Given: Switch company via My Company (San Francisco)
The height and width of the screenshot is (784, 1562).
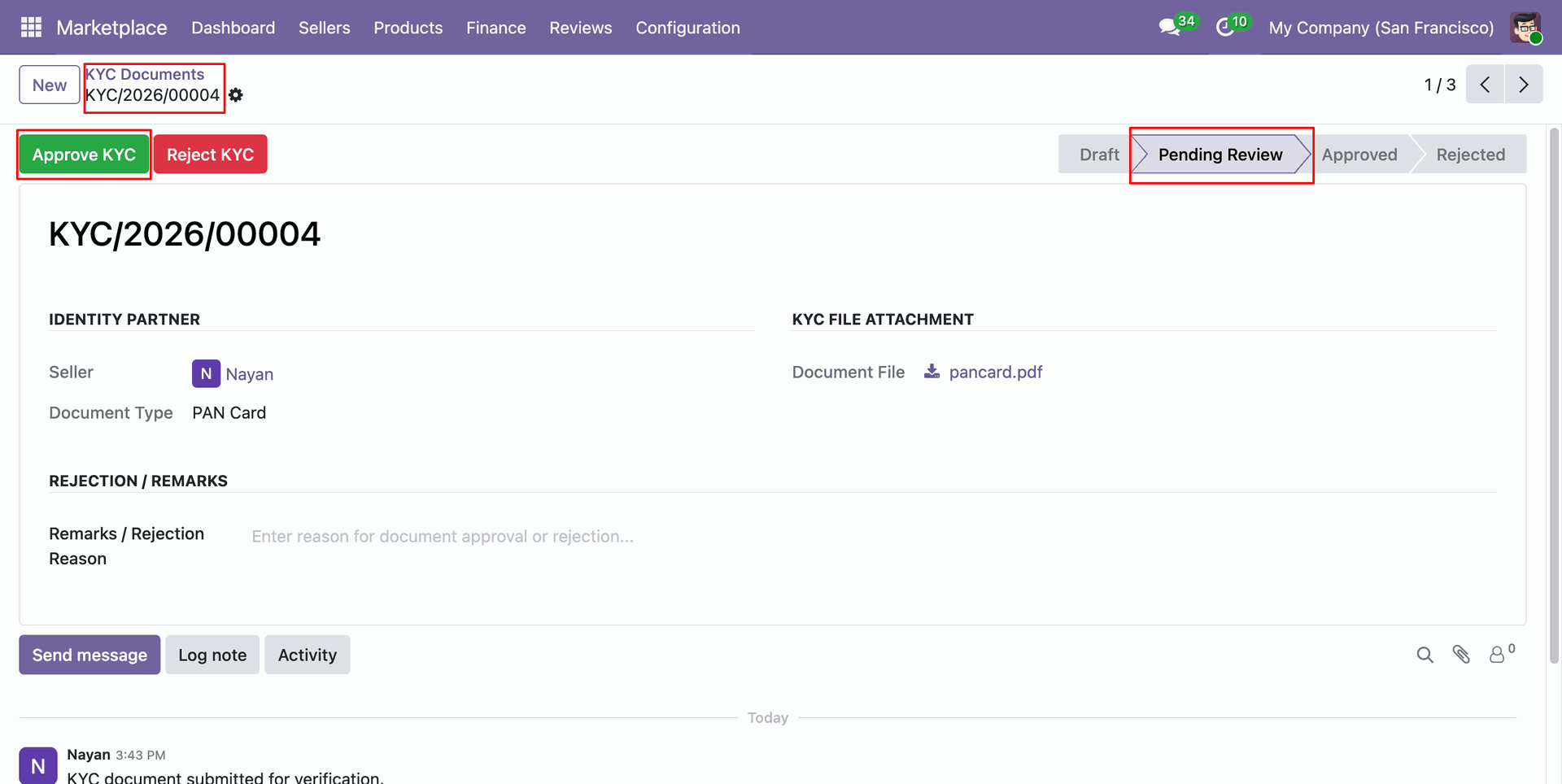Looking at the screenshot, I should tap(1381, 28).
